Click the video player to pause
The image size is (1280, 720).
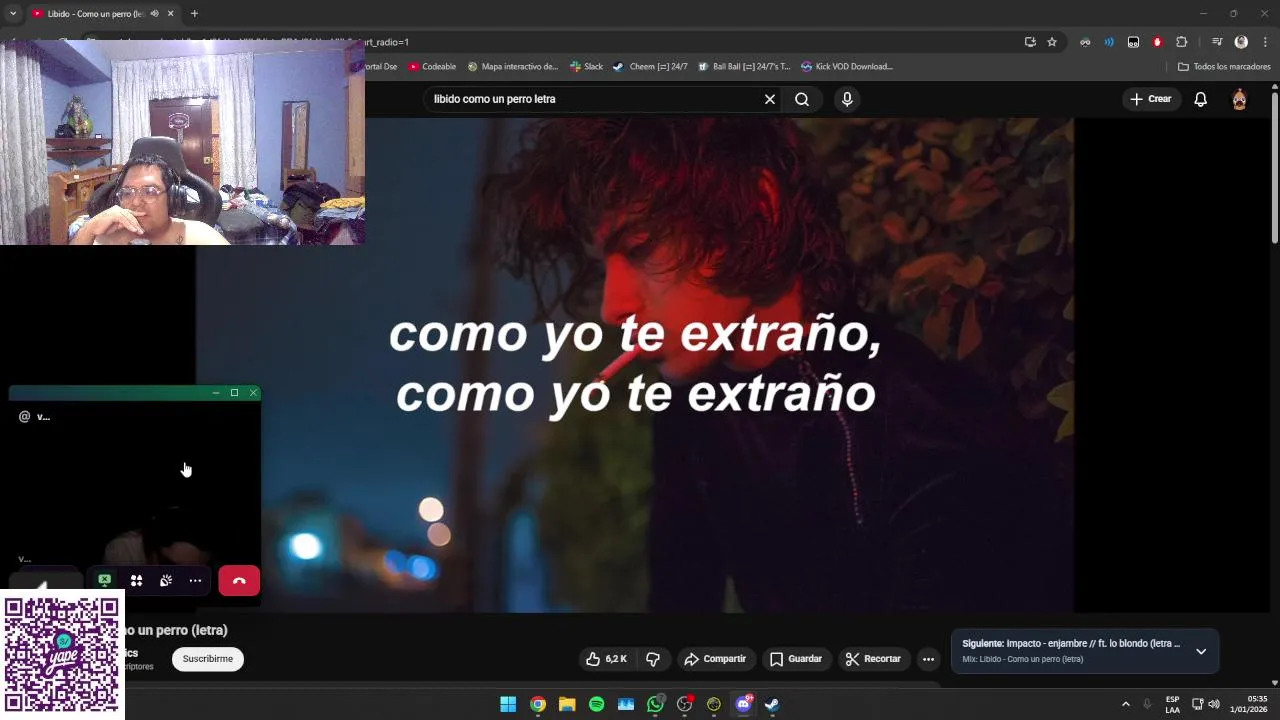point(634,365)
